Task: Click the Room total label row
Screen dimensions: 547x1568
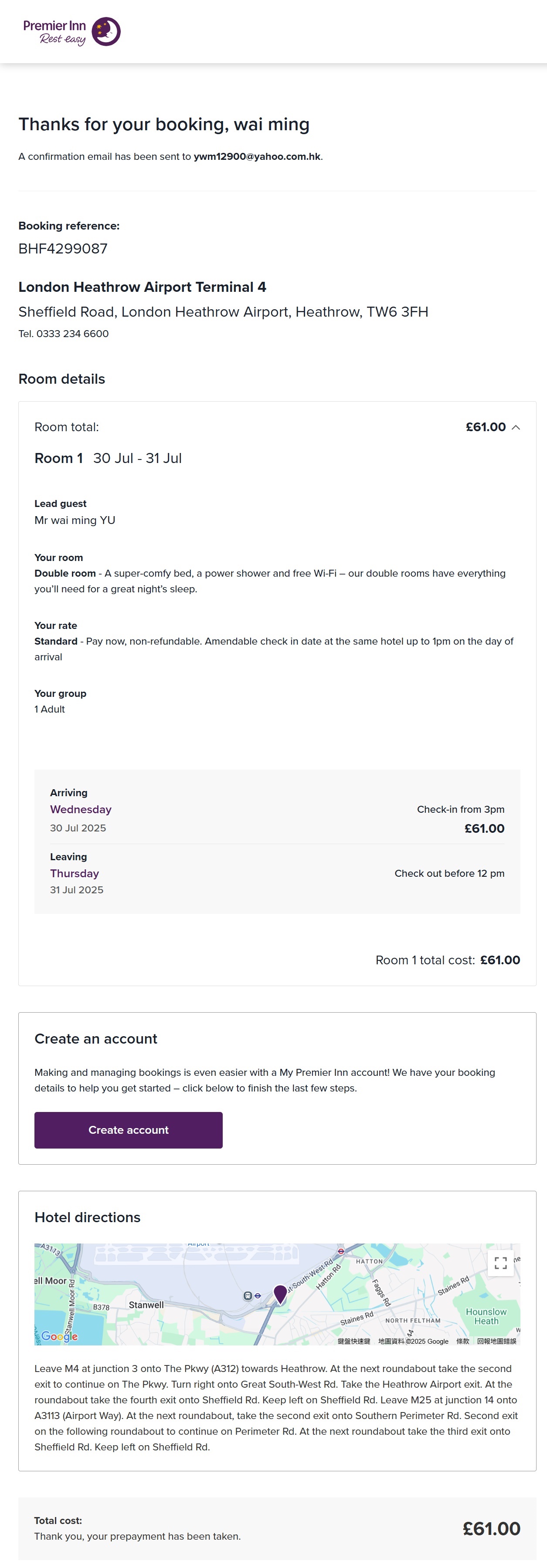Action: coord(66,427)
